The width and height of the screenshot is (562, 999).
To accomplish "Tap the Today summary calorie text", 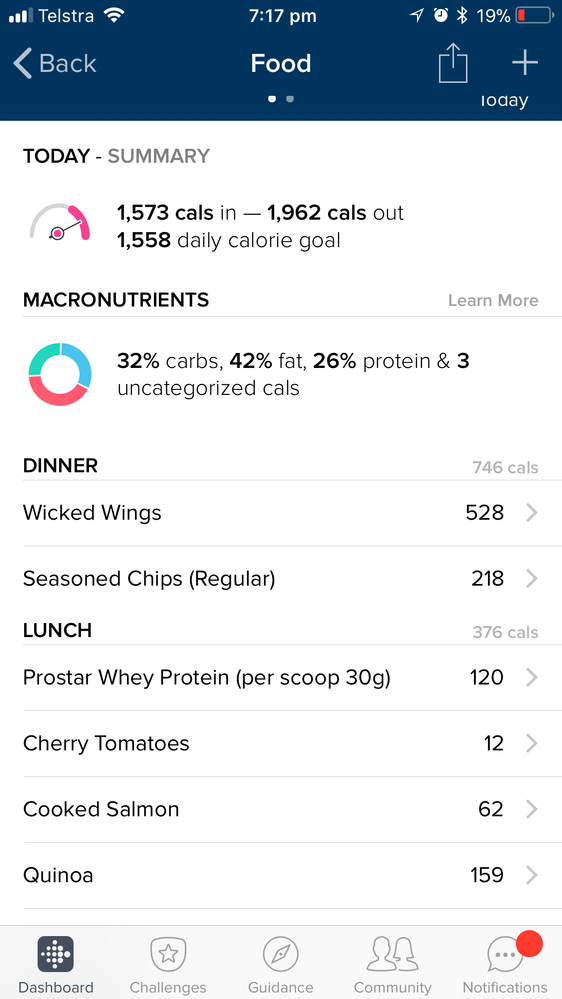I will pos(261,226).
